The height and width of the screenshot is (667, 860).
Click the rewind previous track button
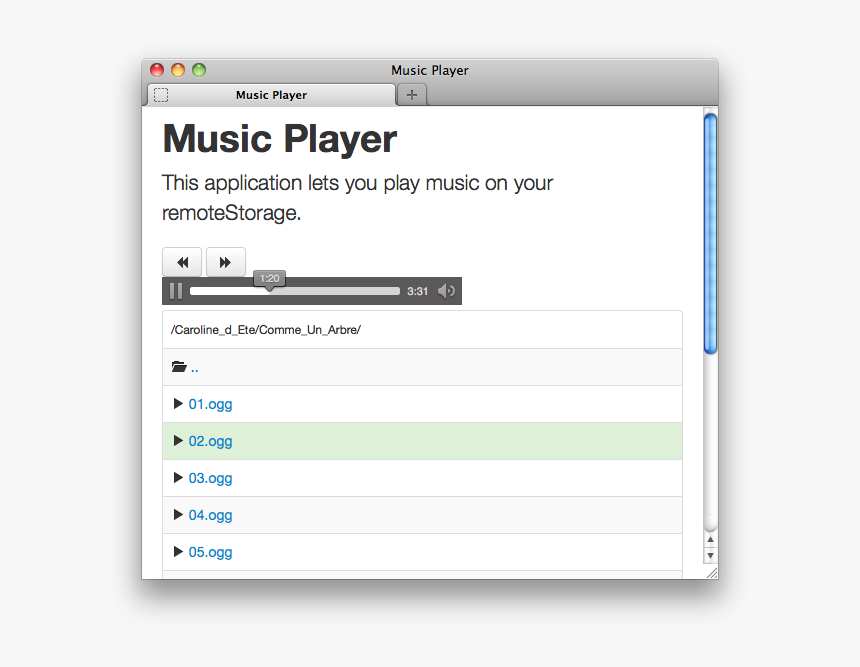click(x=182, y=262)
